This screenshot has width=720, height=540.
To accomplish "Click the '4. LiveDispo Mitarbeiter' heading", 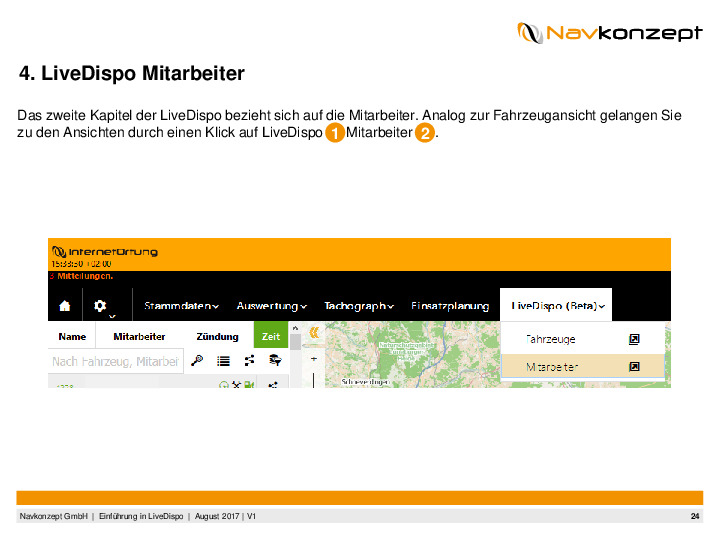I will 131,73.
